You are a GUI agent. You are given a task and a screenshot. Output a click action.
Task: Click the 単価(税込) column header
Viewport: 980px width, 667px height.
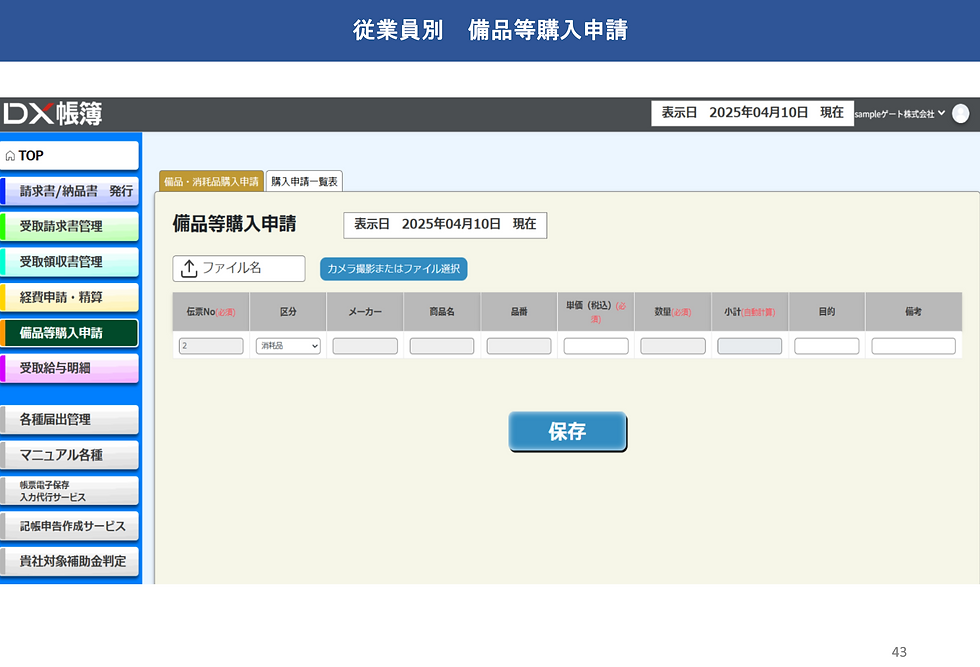(596, 311)
